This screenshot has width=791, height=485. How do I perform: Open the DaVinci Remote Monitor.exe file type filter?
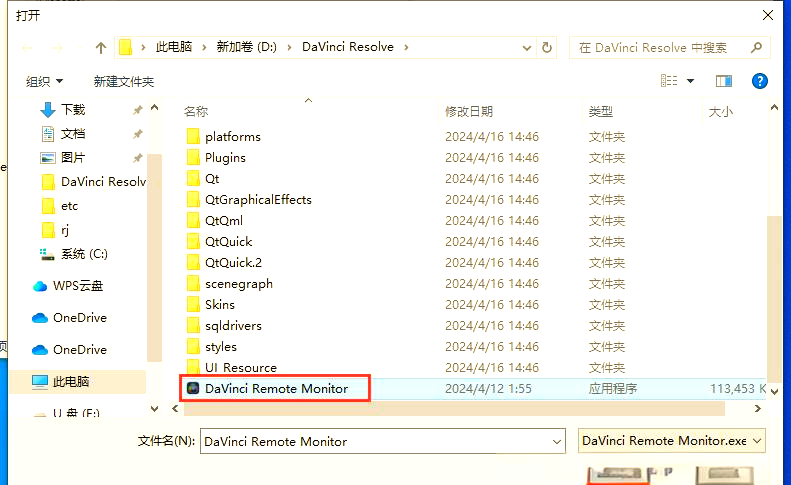671,441
